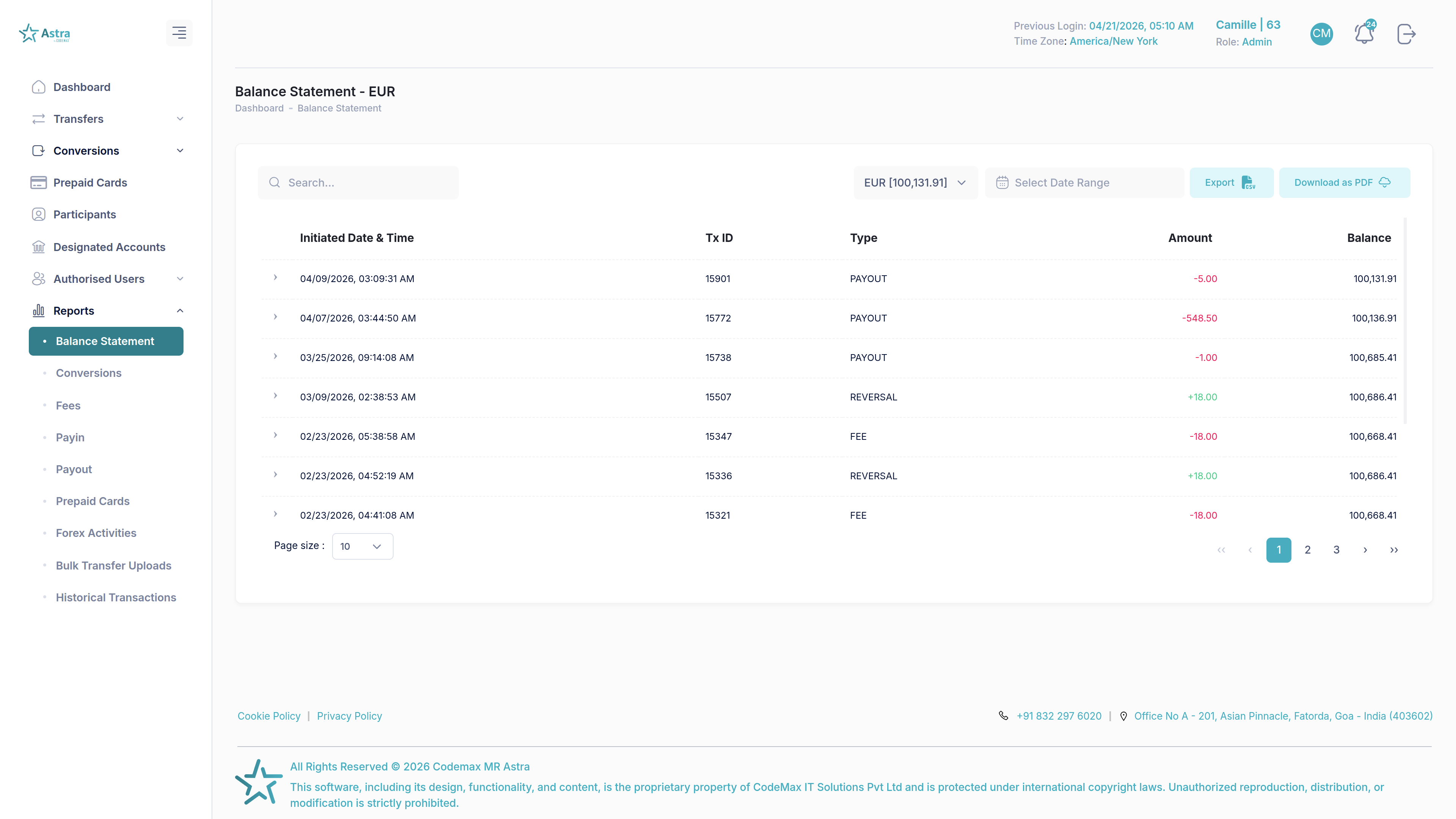Click Download as PDF button
Viewport: 1456px width, 819px height.
click(x=1345, y=182)
